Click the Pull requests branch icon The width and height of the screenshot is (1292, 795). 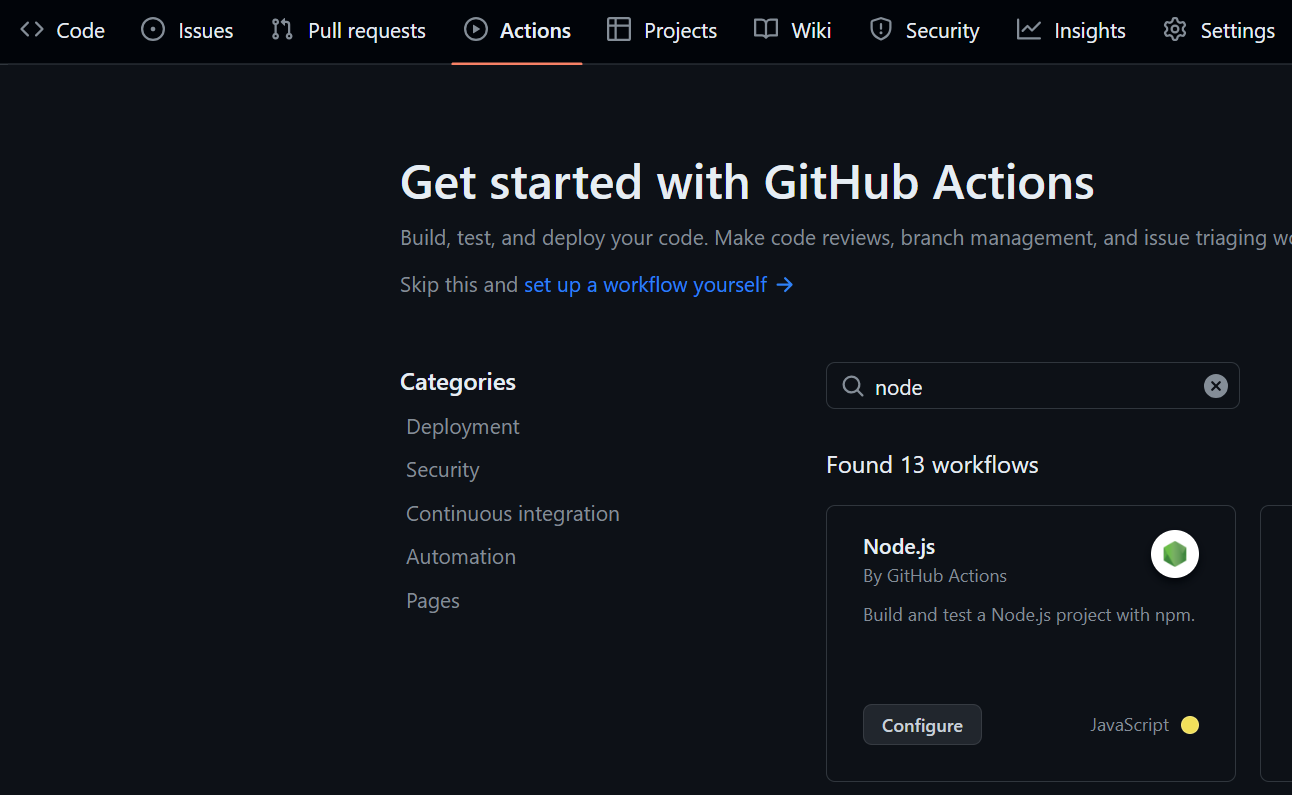(282, 30)
